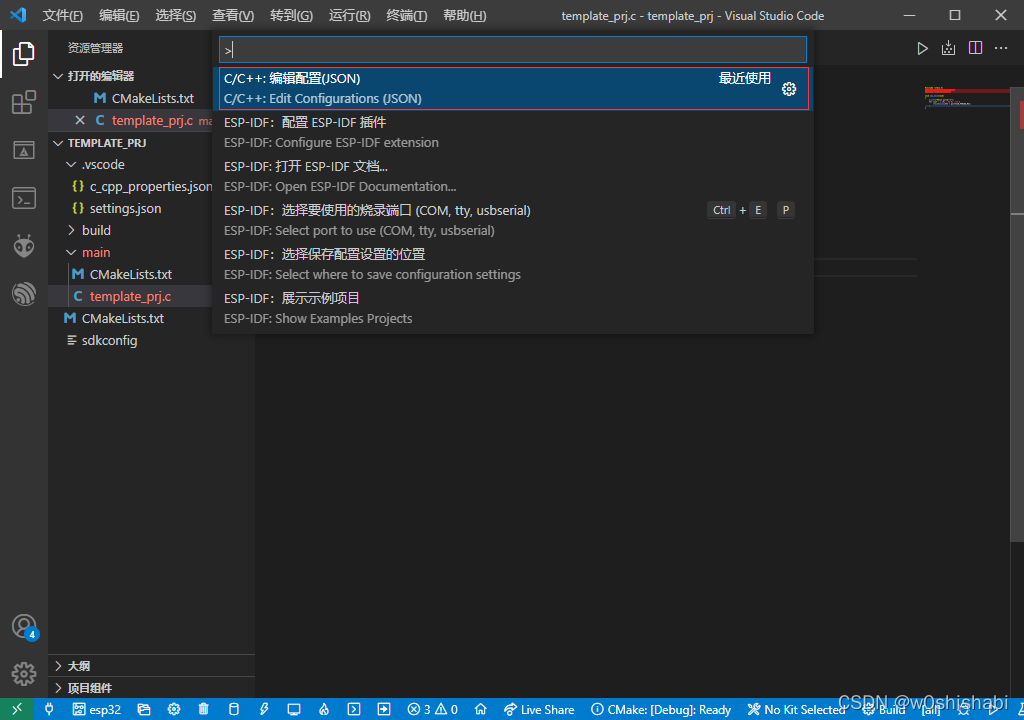This screenshot has width=1024, height=720.
Task: Open the PlatformIO alien icon
Action: coord(24,246)
